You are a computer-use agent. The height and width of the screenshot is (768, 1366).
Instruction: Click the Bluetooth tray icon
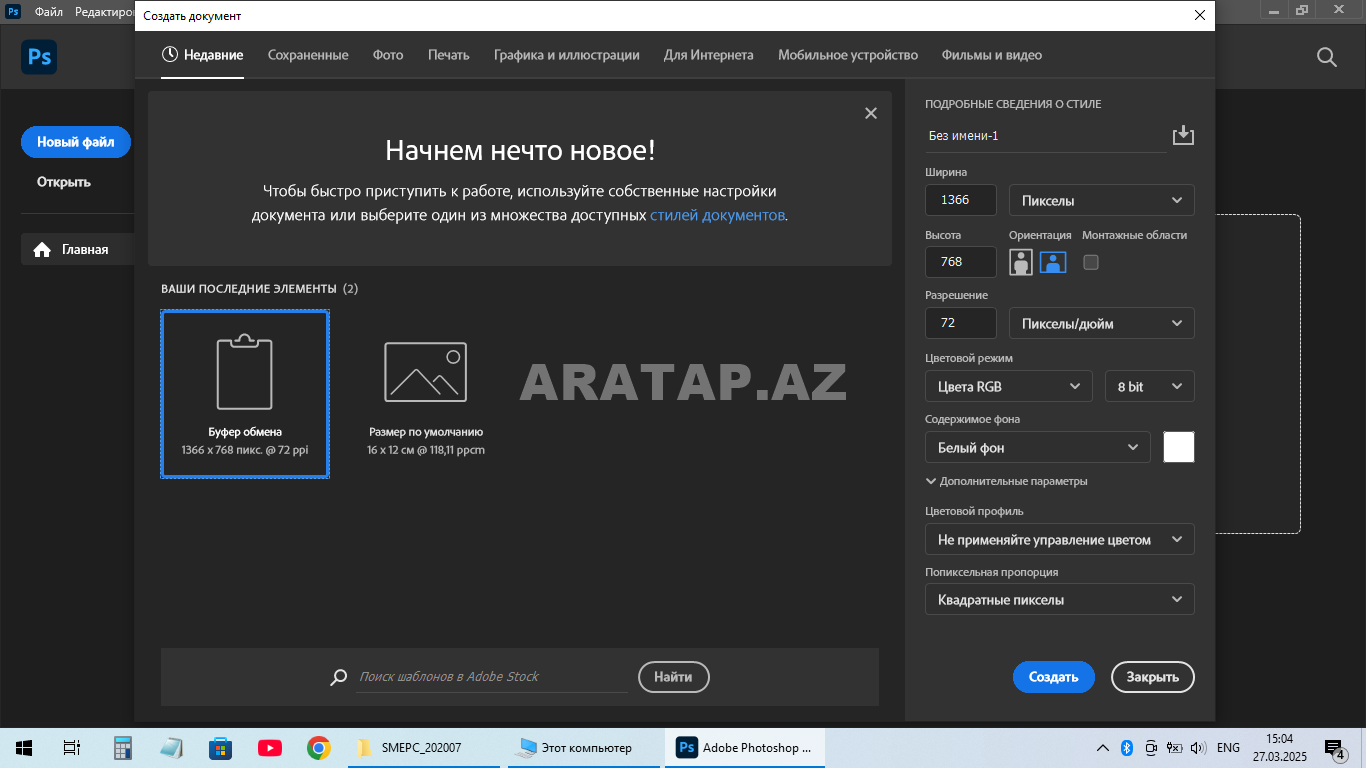[x=1126, y=747]
